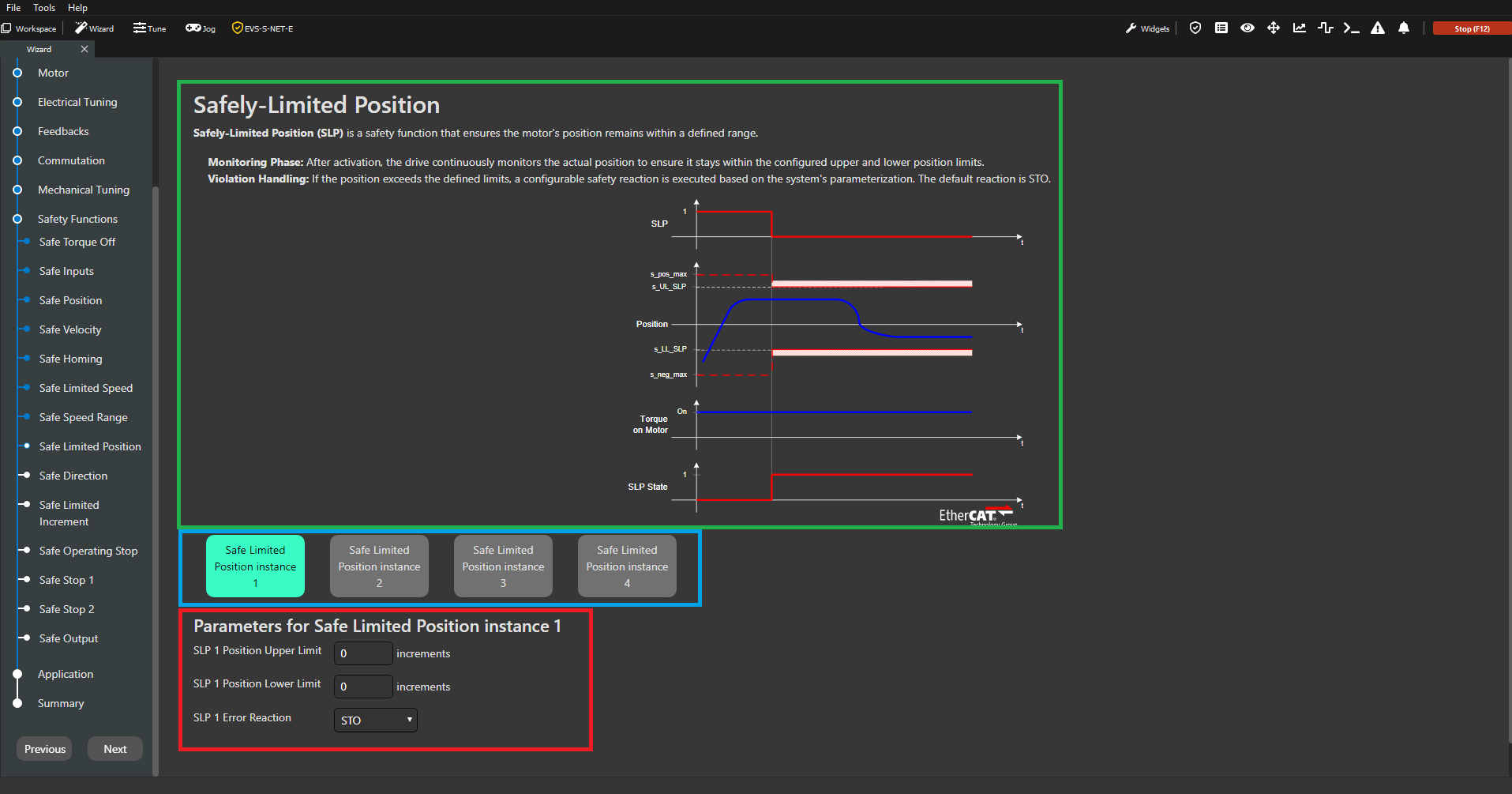Screen dimensions: 1512x794
Task: Open the Help menu
Action: pyautogui.click(x=77, y=8)
